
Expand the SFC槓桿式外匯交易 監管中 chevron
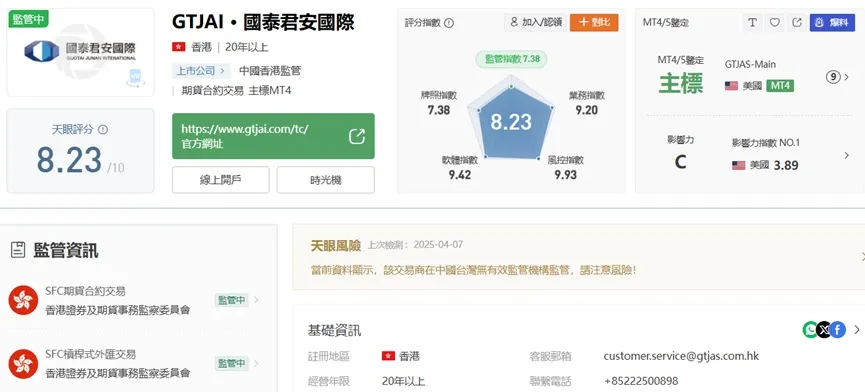tap(256, 363)
